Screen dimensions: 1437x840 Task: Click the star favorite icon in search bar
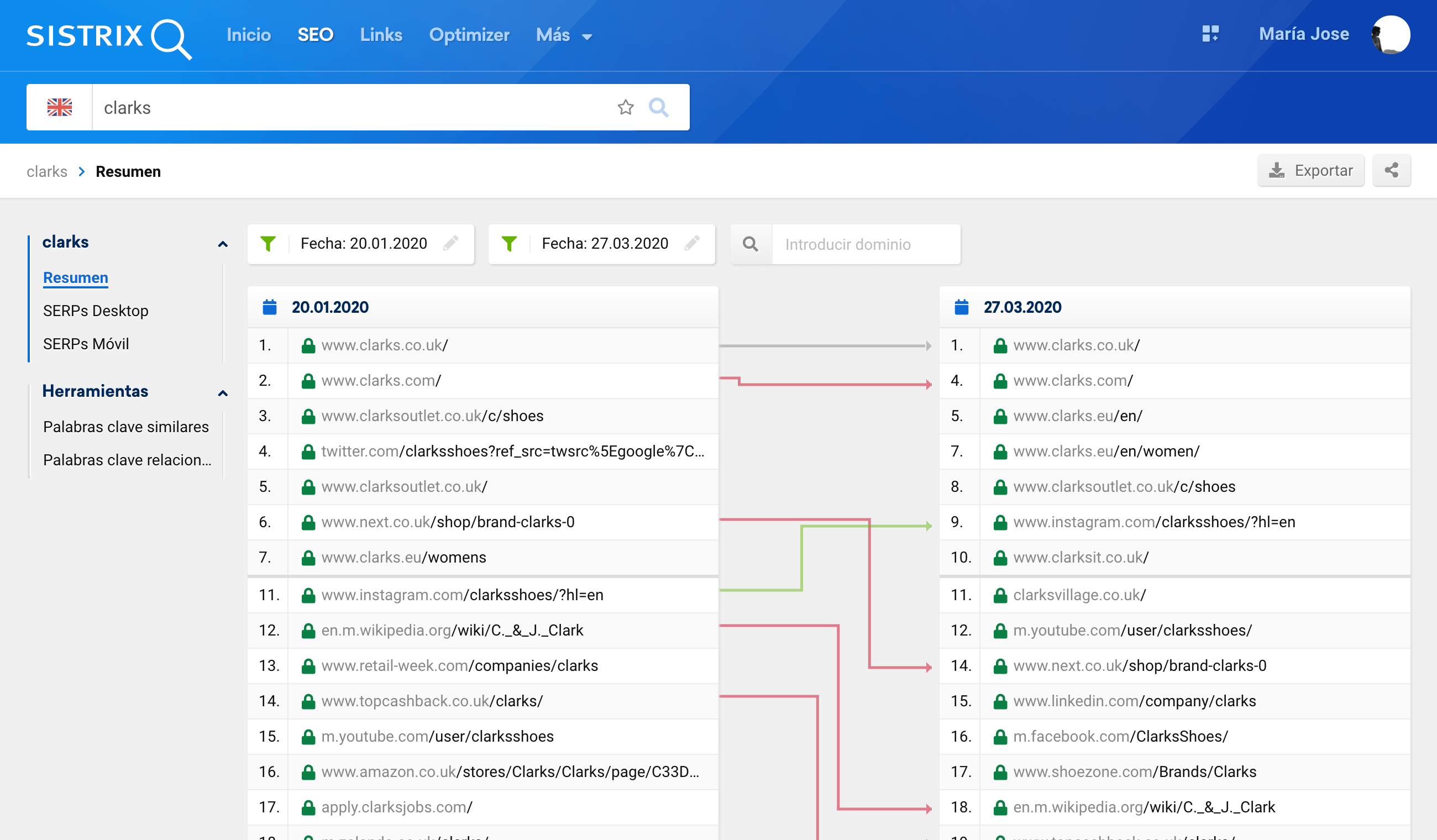tap(626, 107)
